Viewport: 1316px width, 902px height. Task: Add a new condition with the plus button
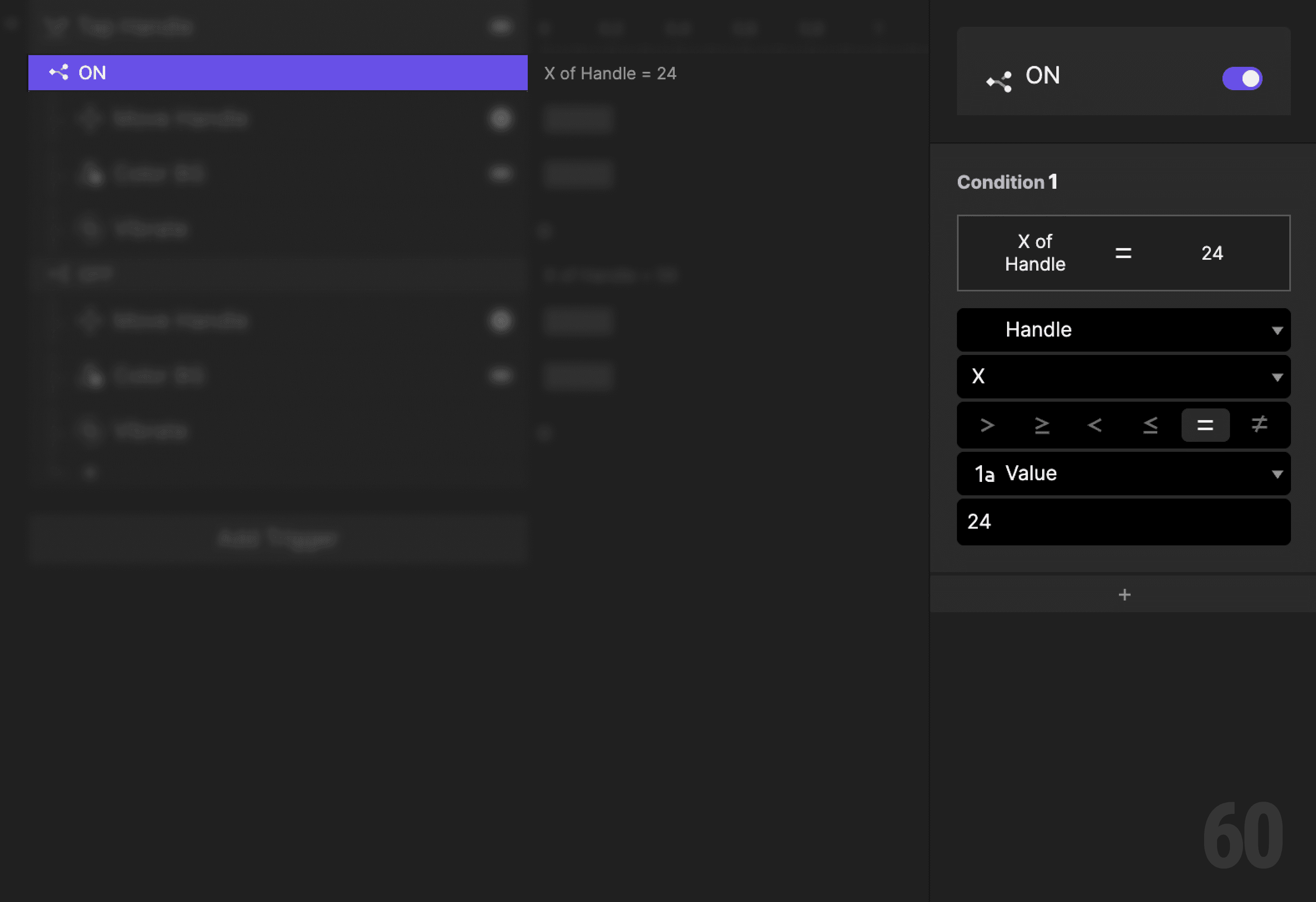pos(1124,594)
